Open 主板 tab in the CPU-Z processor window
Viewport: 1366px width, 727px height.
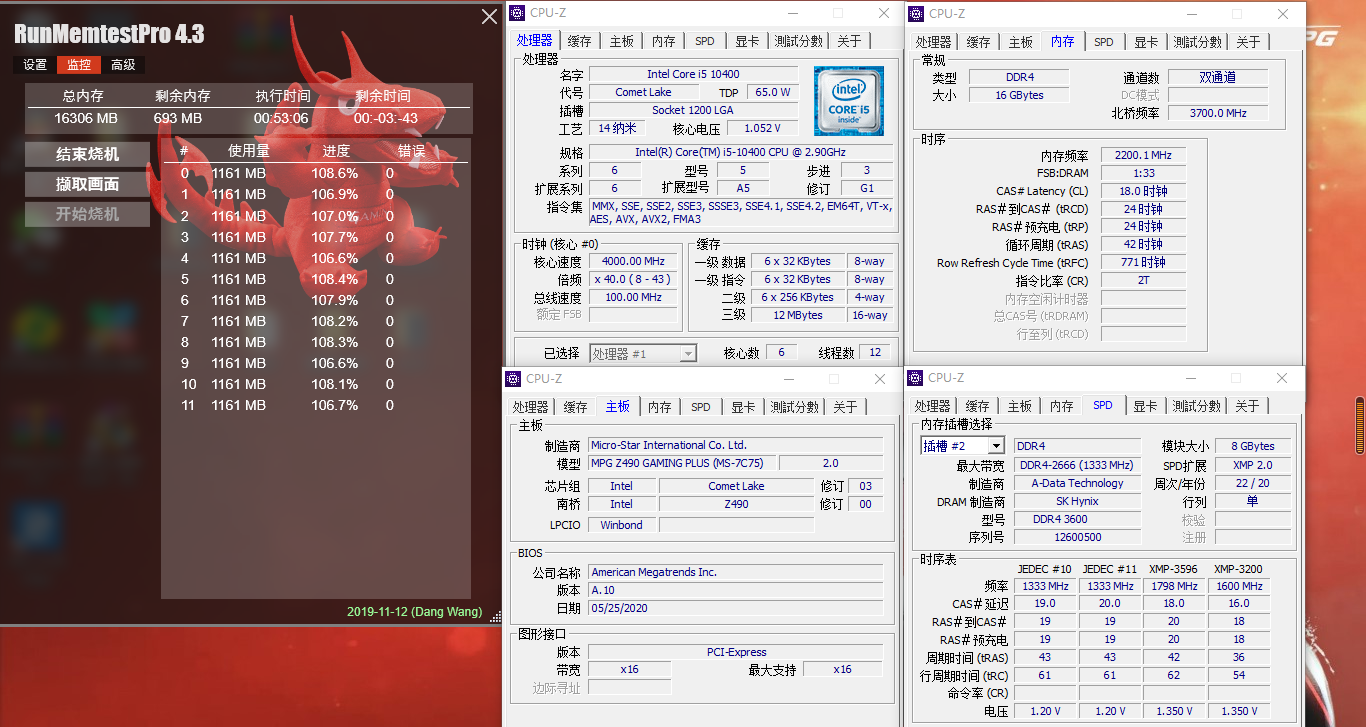622,41
